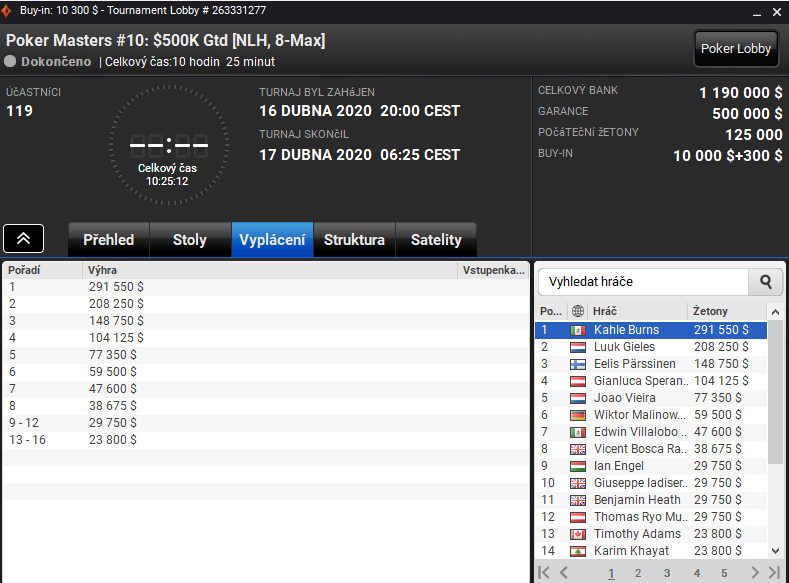Click scroll up arrow in player list
Viewport: 789px width, 583px height.
(x=775, y=312)
